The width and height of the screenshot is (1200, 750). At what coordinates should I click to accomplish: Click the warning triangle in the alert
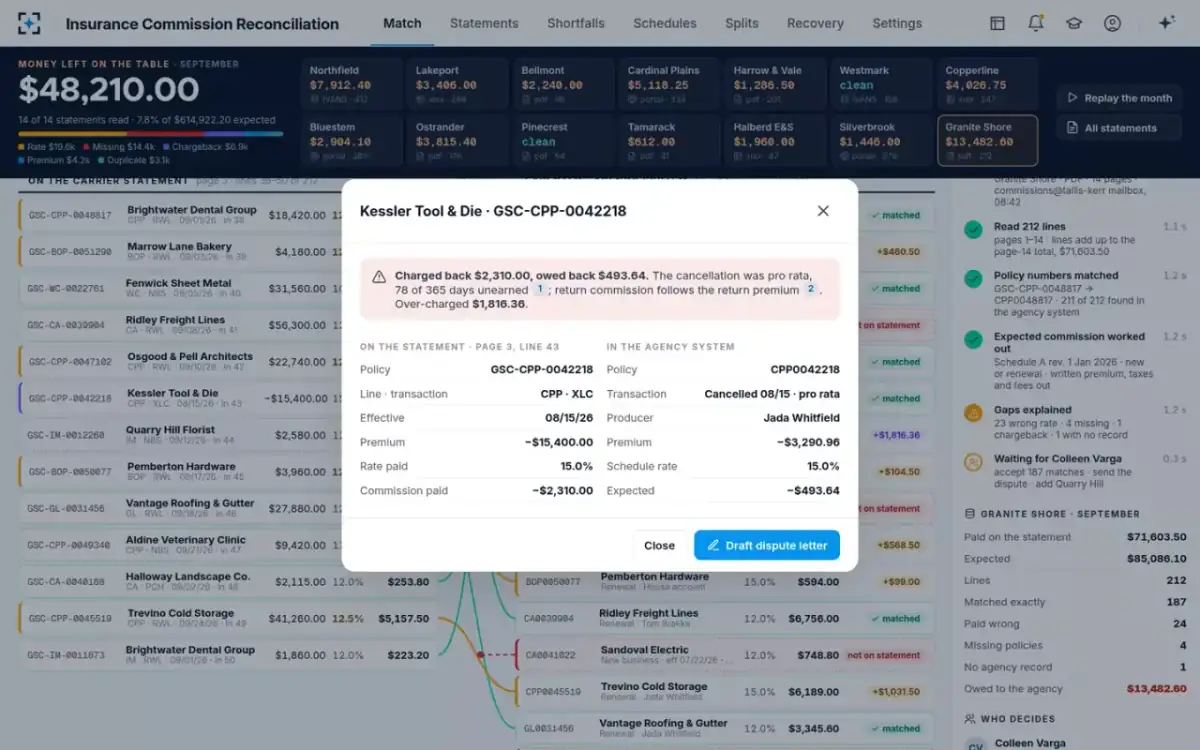coord(379,277)
